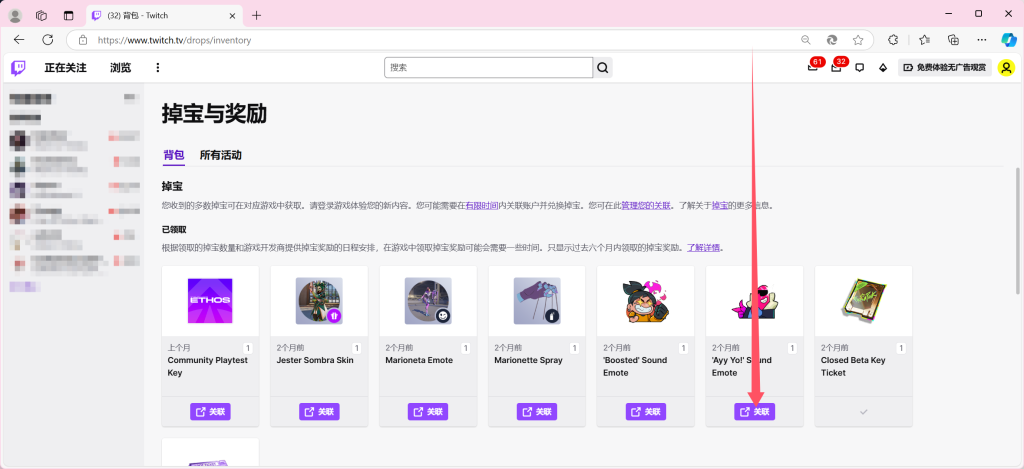Open 浏览 in the top navigation

tap(120, 67)
